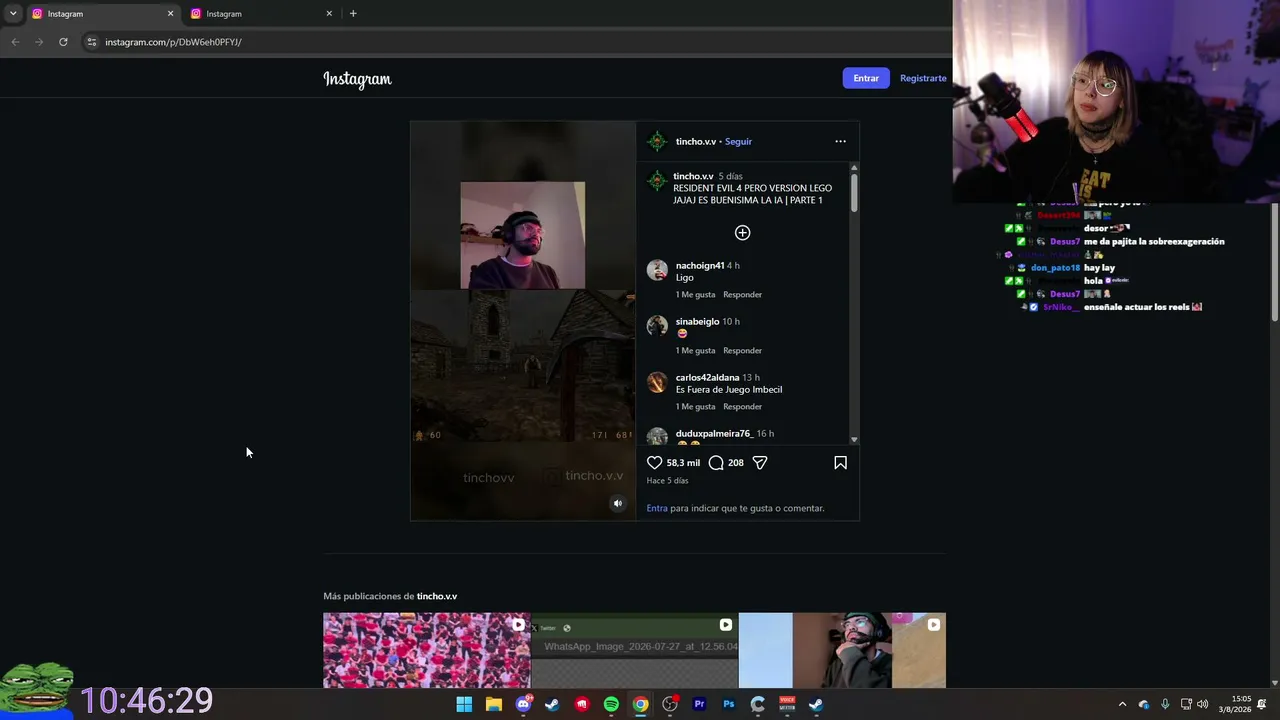The width and height of the screenshot is (1280, 720).
Task: Open the Windows Start menu
Action: coord(464,704)
